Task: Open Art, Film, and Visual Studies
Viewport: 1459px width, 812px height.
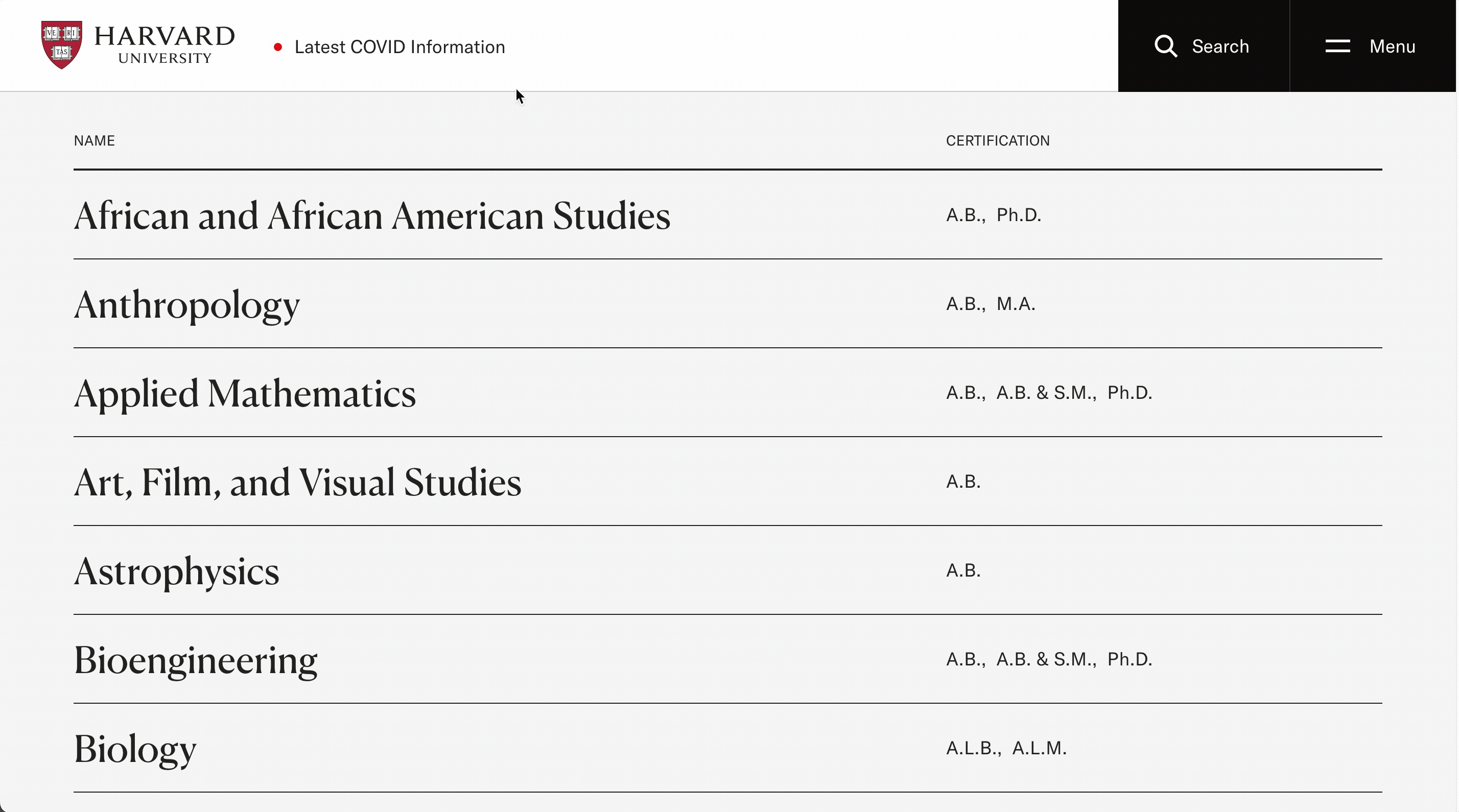Action: 297,483
